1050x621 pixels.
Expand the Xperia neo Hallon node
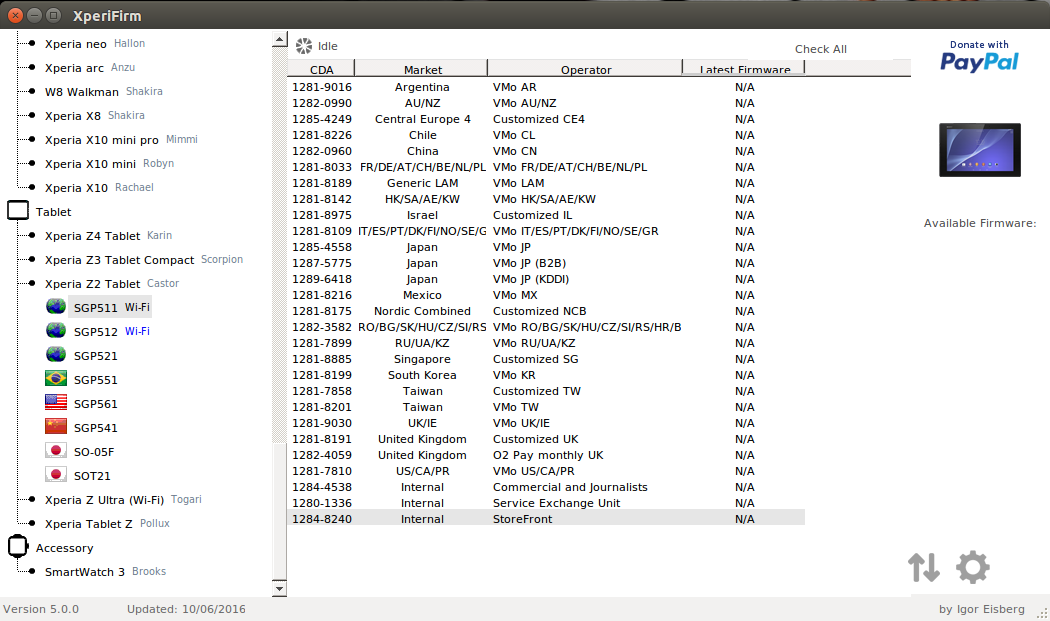point(31,44)
